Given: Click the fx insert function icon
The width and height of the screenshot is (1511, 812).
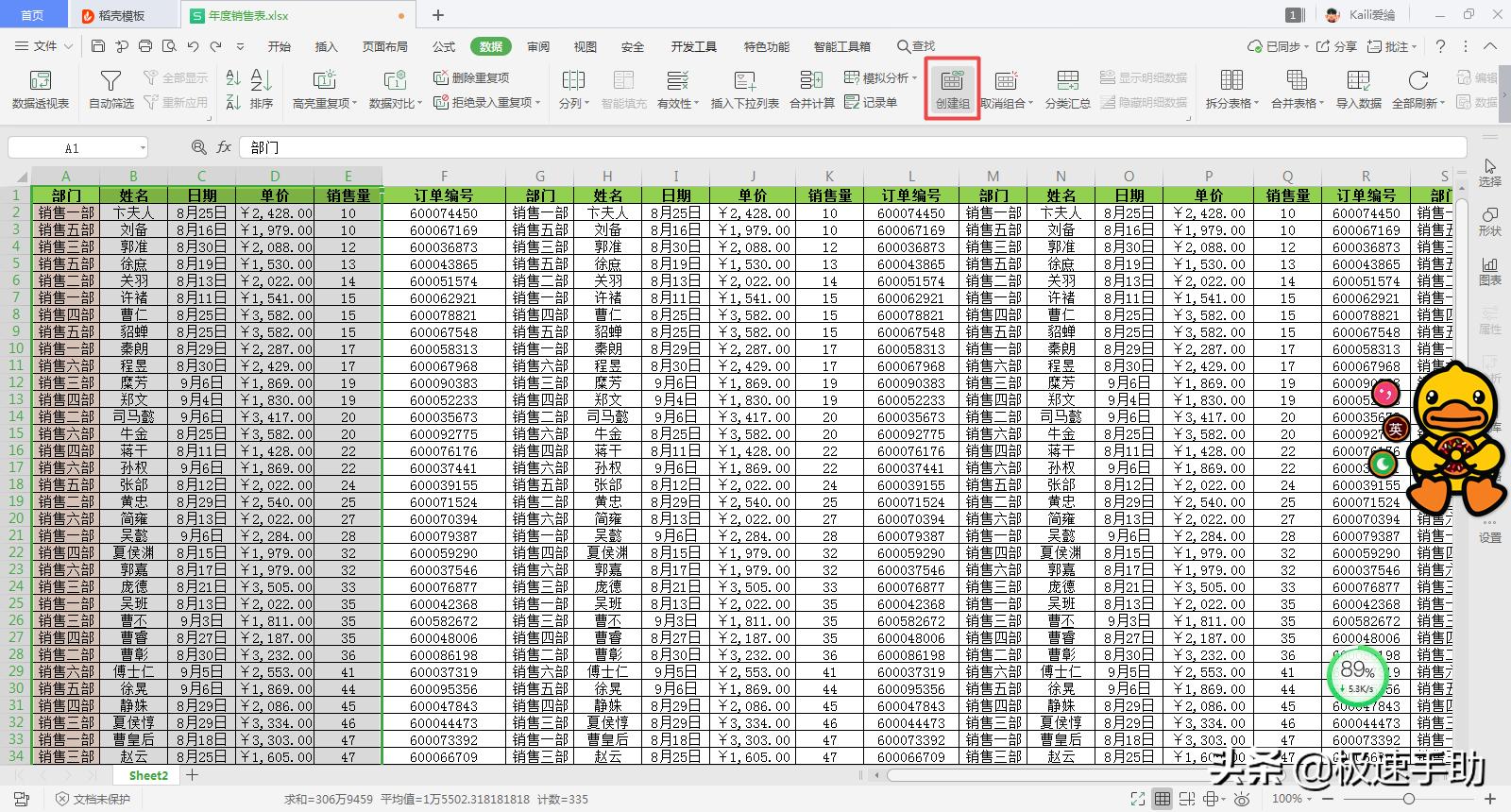Looking at the screenshot, I should pyautogui.click(x=224, y=147).
